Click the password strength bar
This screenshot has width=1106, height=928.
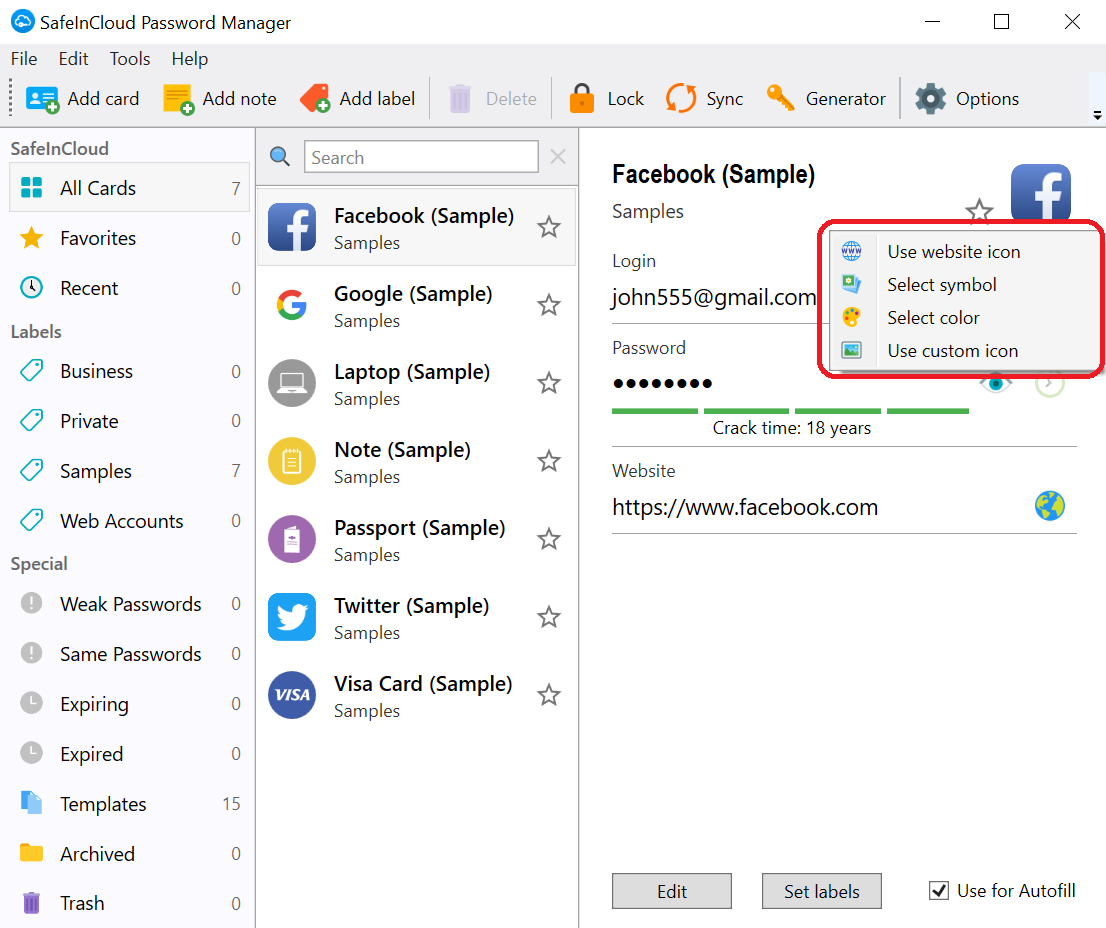pyautogui.click(x=790, y=411)
